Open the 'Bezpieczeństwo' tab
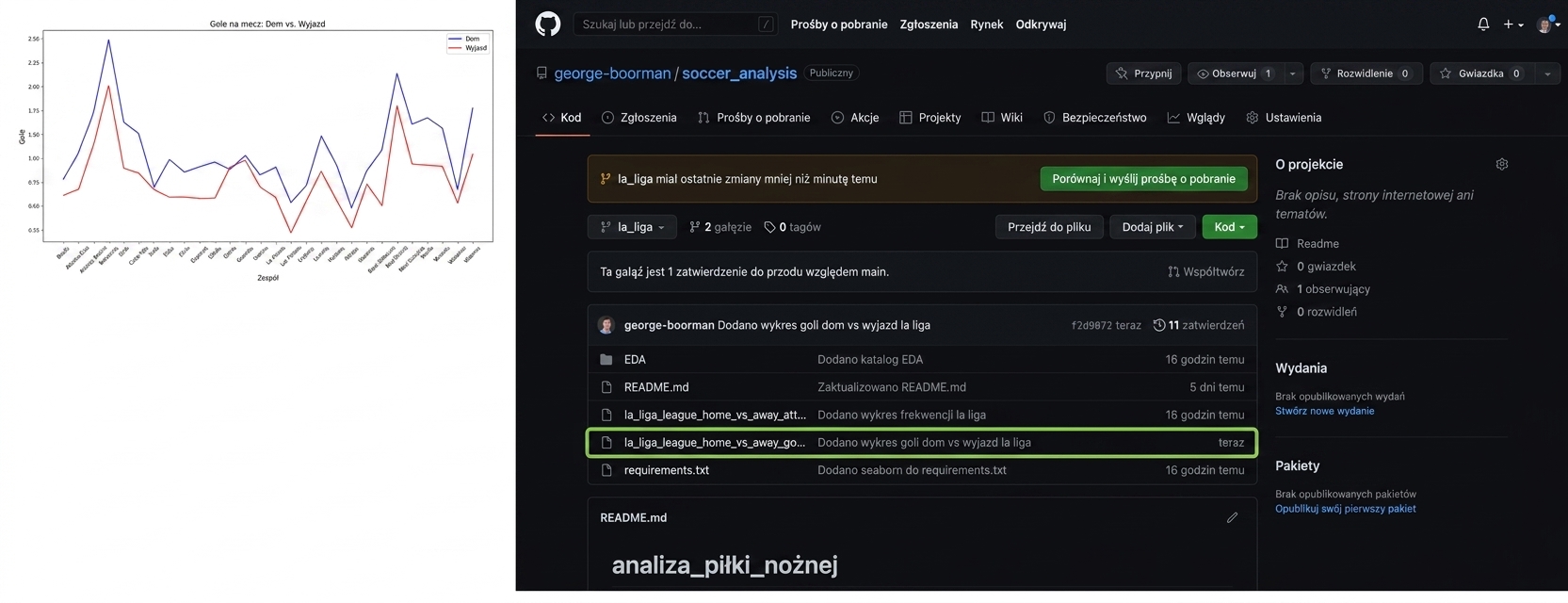 click(x=1095, y=118)
